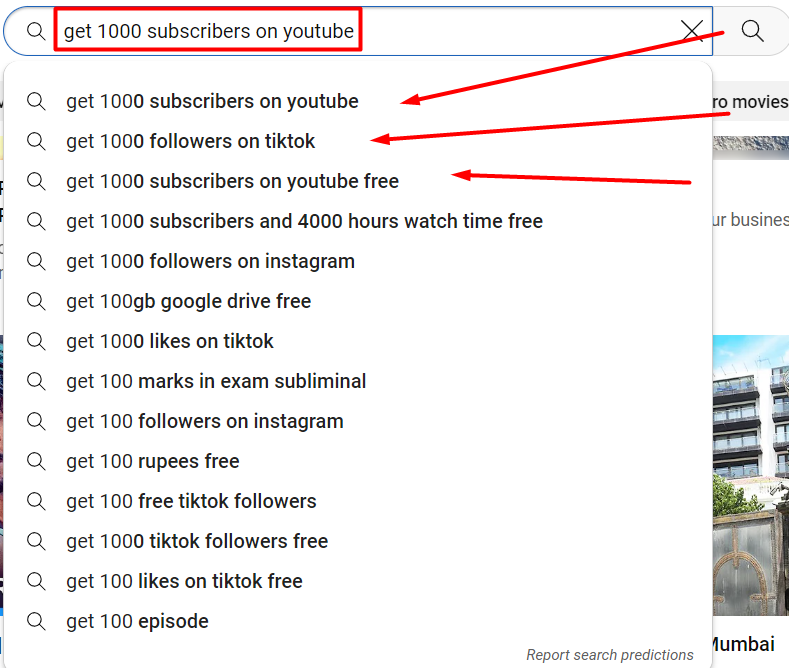The width and height of the screenshot is (789, 668).
Task: Click magnifier icon beside 'get 100 free tiktok followers'
Action: click(x=36, y=501)
